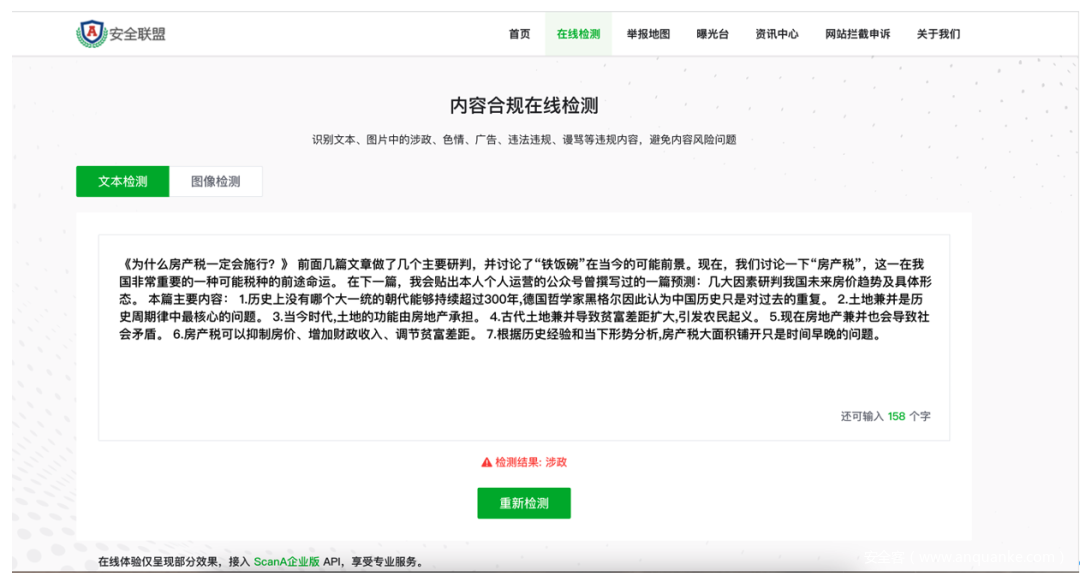Image resolution: width=1080 pixels, height=576 pixels.
Task: Click the 在线体验仅呈现部分效果 footer note
Action: [160, 562]
